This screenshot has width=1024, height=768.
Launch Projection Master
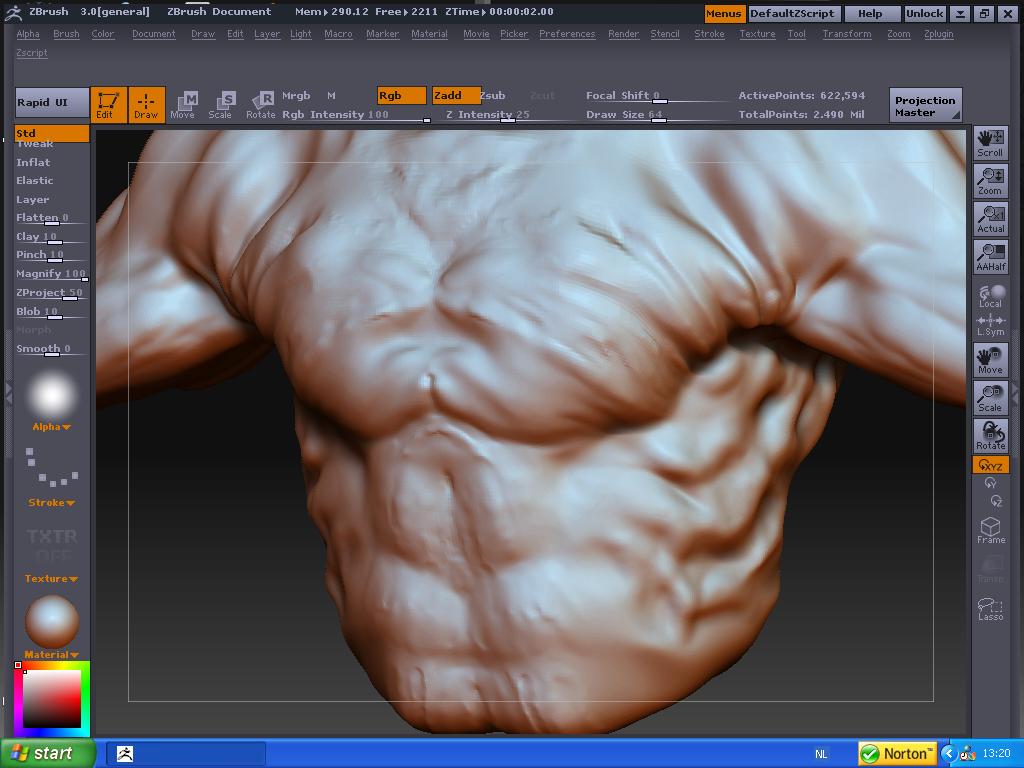[925, 106]
